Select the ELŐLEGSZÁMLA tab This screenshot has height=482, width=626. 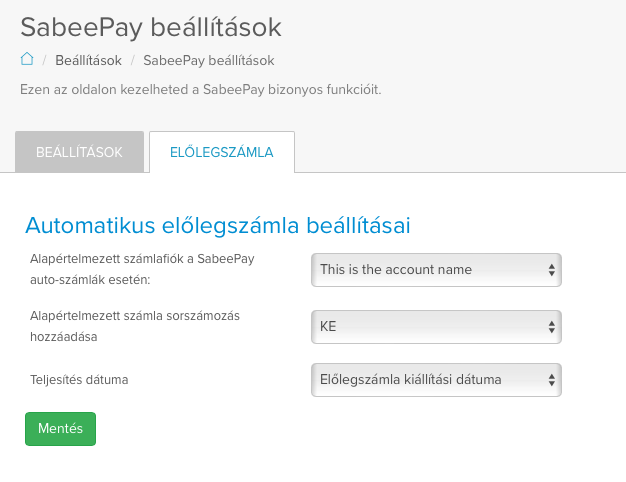click(x=222, y=152)
